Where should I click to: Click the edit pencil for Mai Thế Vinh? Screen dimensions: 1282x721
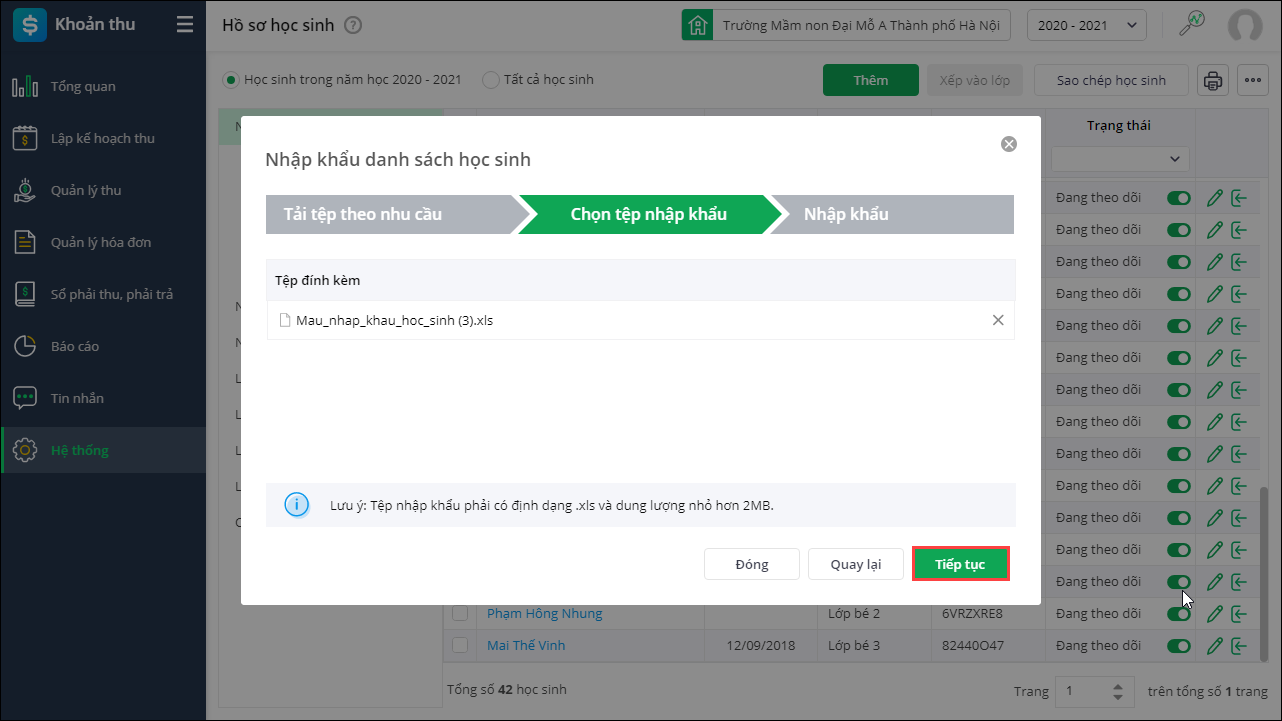[x=1215, y=645]
